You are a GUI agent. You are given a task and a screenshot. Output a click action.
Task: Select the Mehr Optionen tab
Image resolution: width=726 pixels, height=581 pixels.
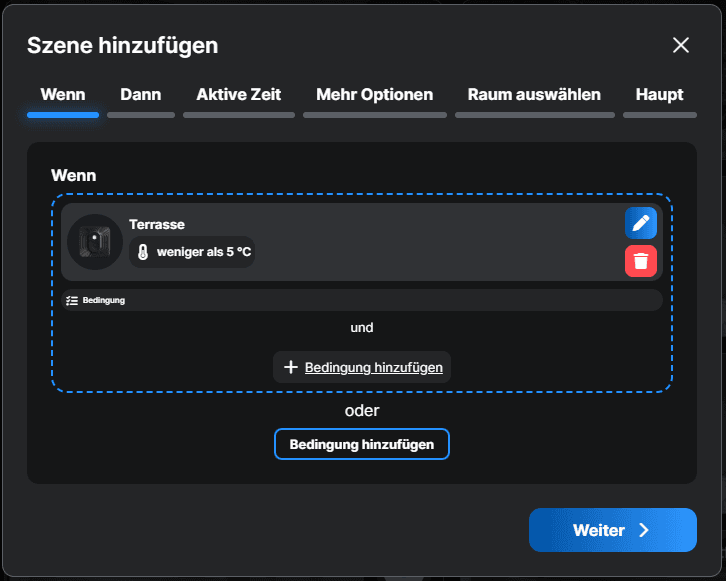(374, 95)
